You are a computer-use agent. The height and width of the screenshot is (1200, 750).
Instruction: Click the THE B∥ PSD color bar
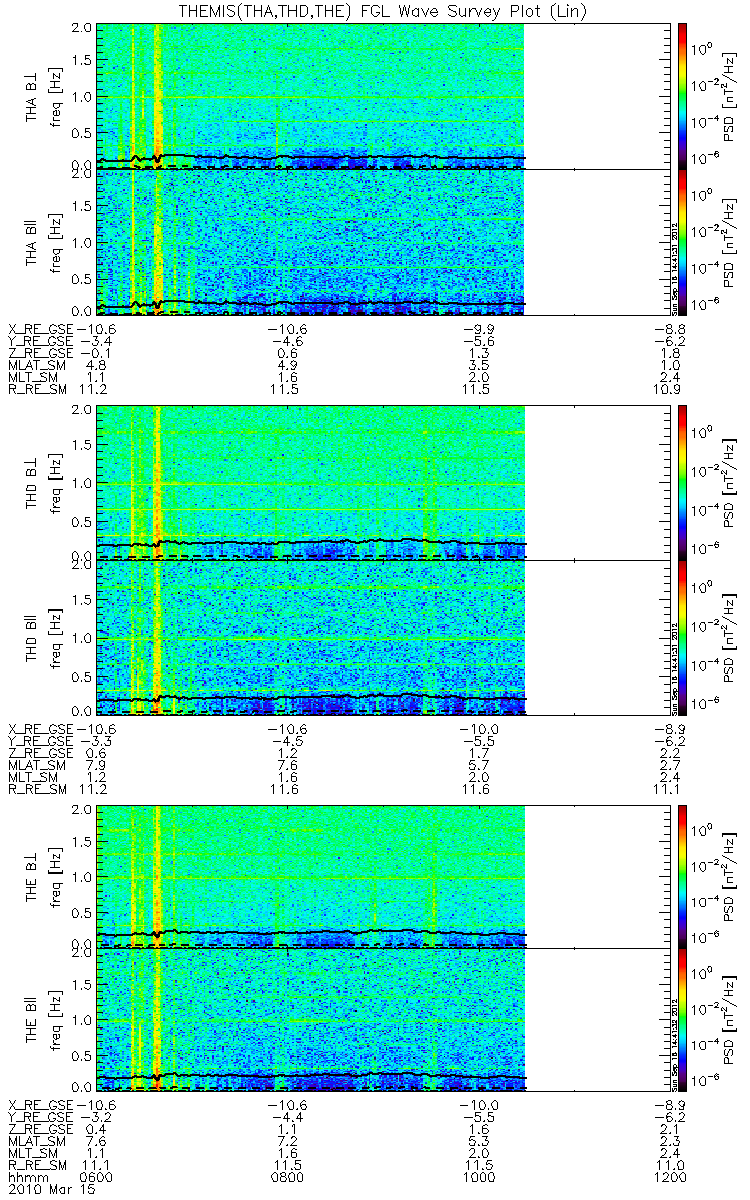click(x=681, y=1021)
